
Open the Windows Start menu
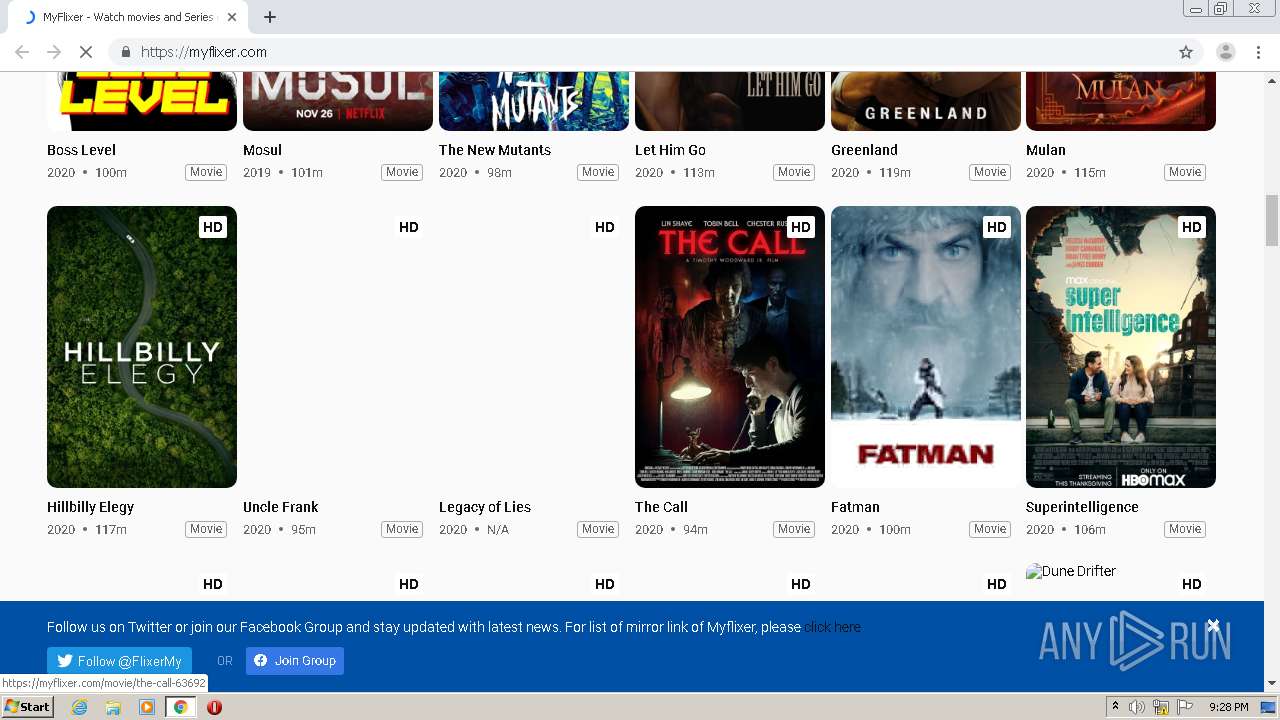(x=28, y=707)
